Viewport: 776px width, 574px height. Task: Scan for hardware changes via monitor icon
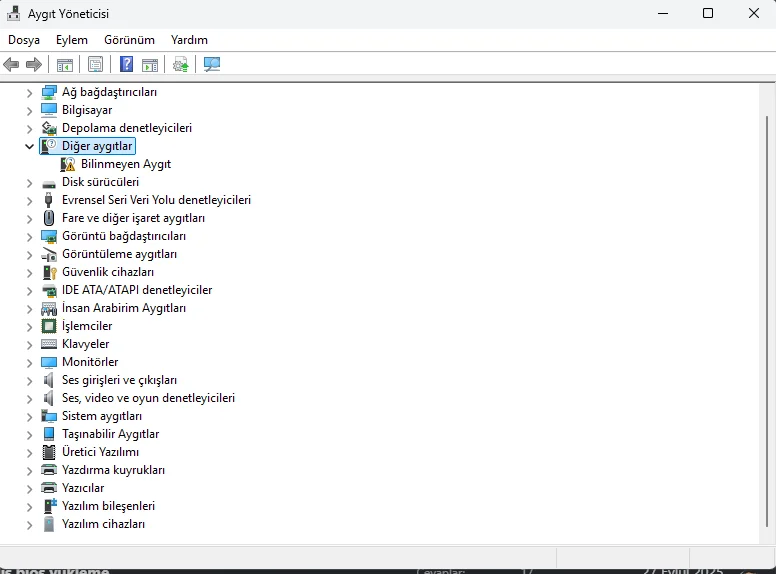212,64
